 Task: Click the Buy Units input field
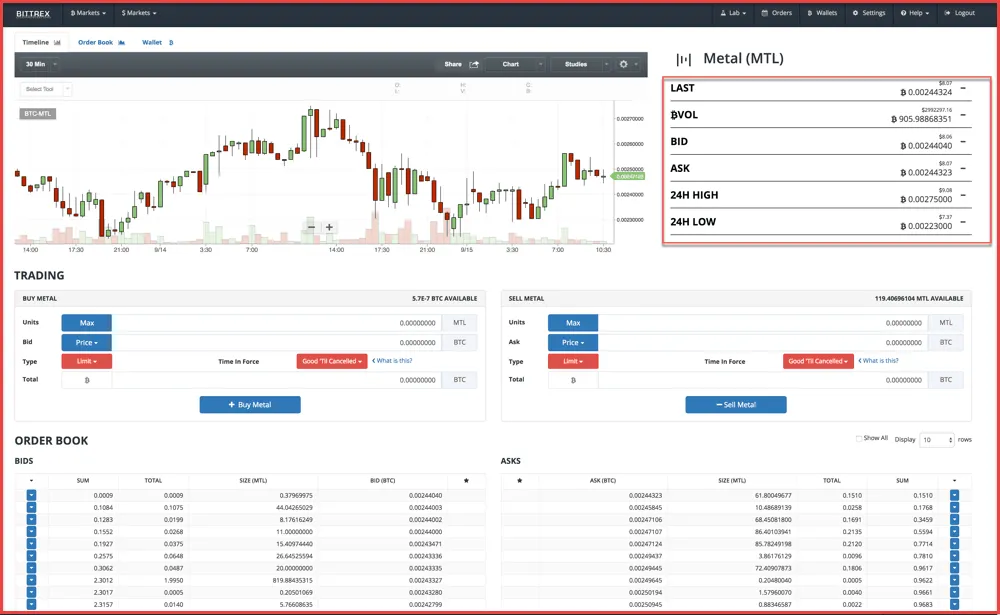[x=277, y=323]
